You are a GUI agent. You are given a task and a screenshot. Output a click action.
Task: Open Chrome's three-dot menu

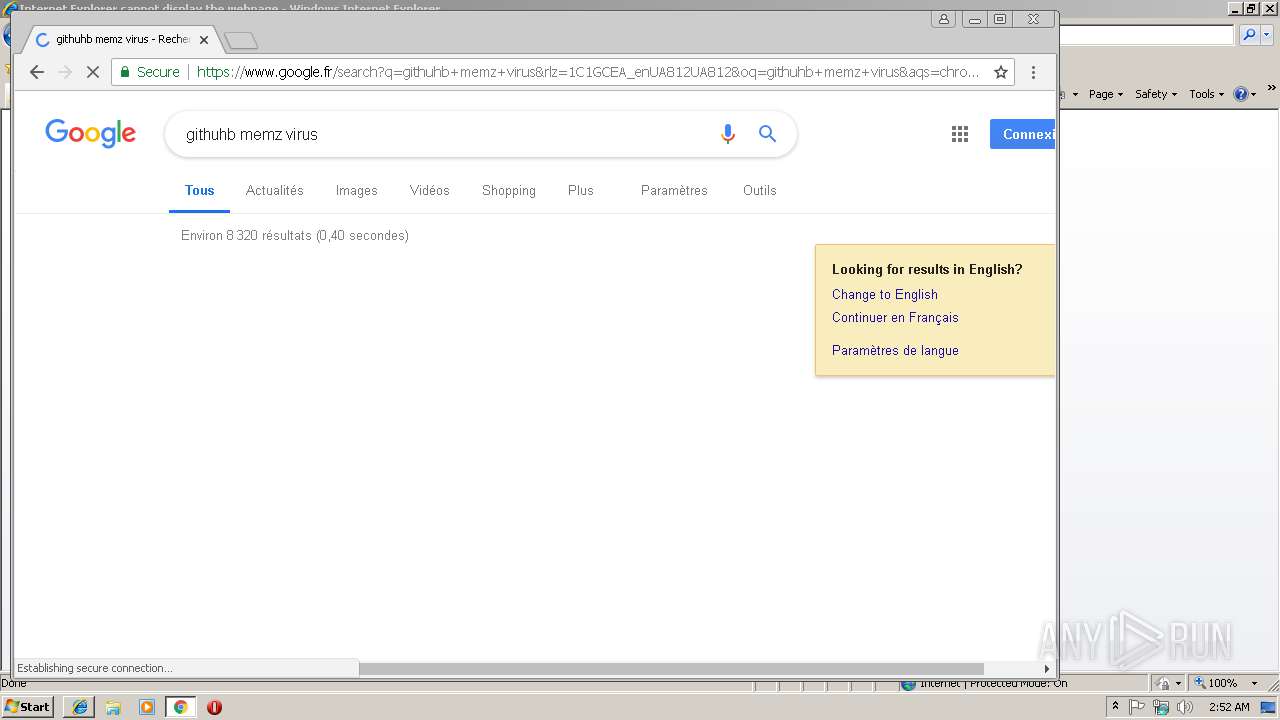click(1033, 72)
